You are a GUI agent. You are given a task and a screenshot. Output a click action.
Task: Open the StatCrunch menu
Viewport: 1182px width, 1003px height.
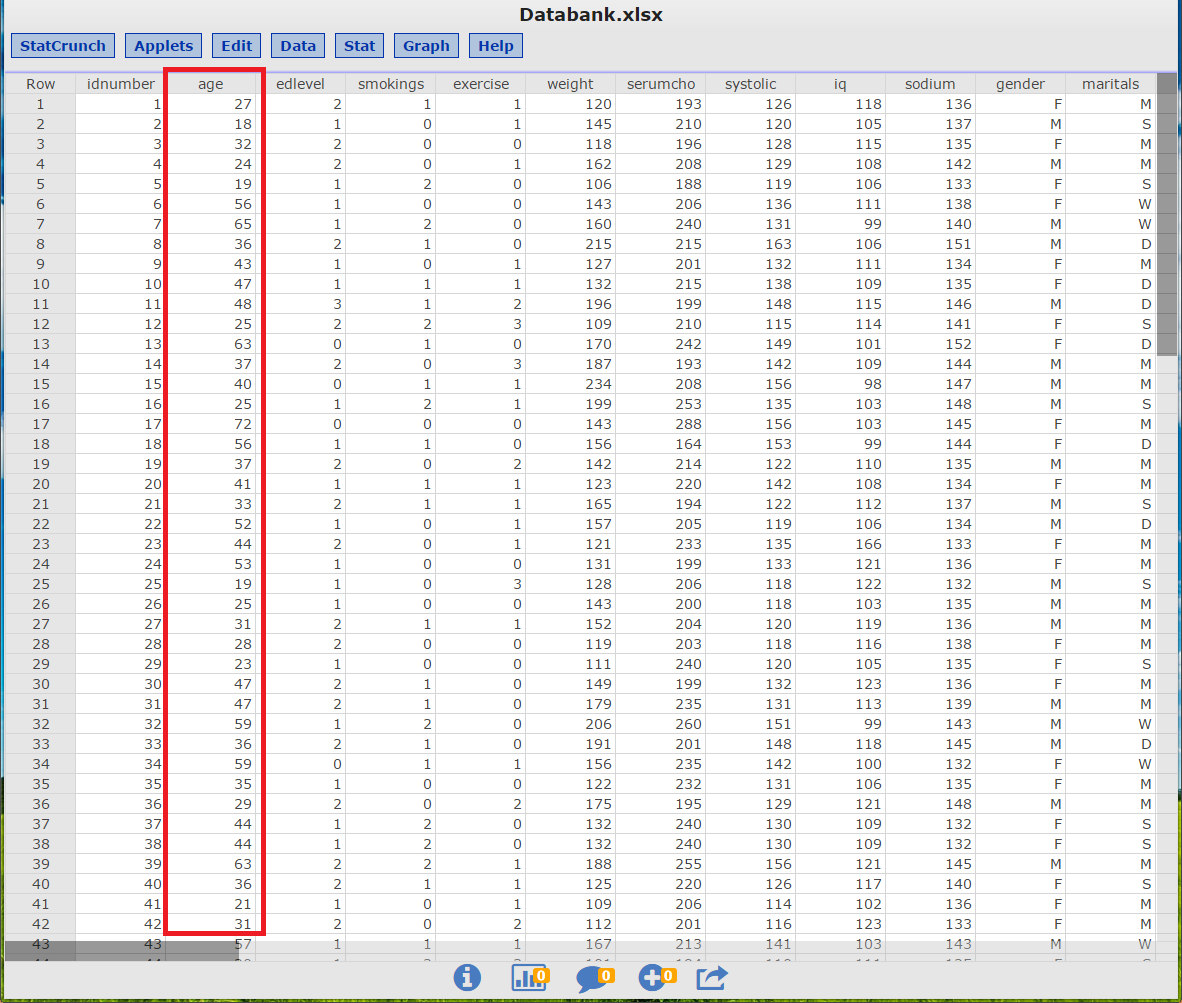(x=63, y=46)
